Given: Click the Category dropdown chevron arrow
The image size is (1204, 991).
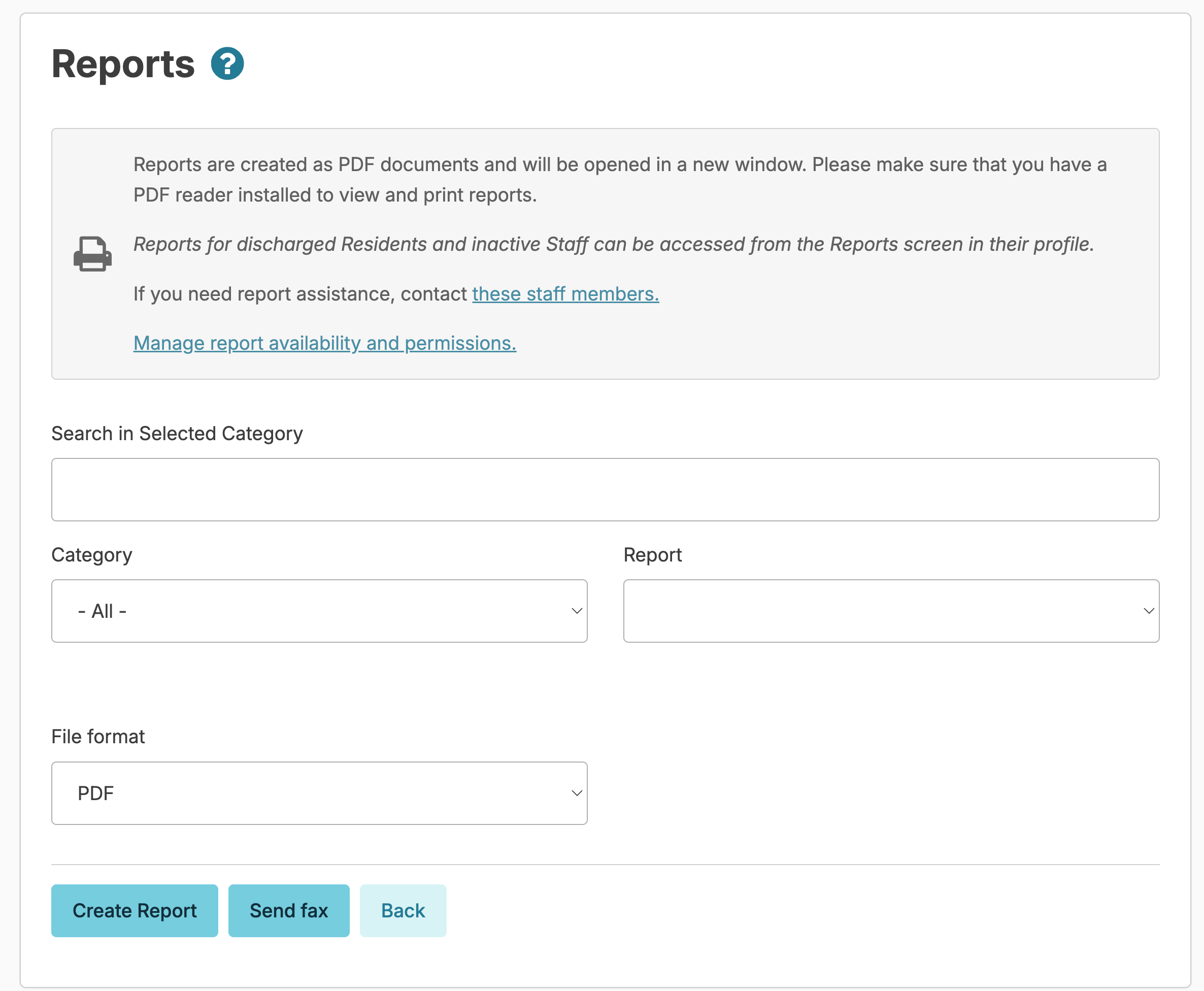Looking at the screenshot, I should (x=576, y=611).
